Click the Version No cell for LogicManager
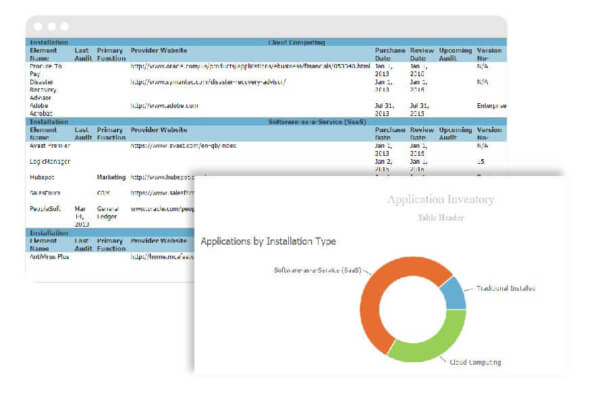The image size is (600, 408). point(481,162)
